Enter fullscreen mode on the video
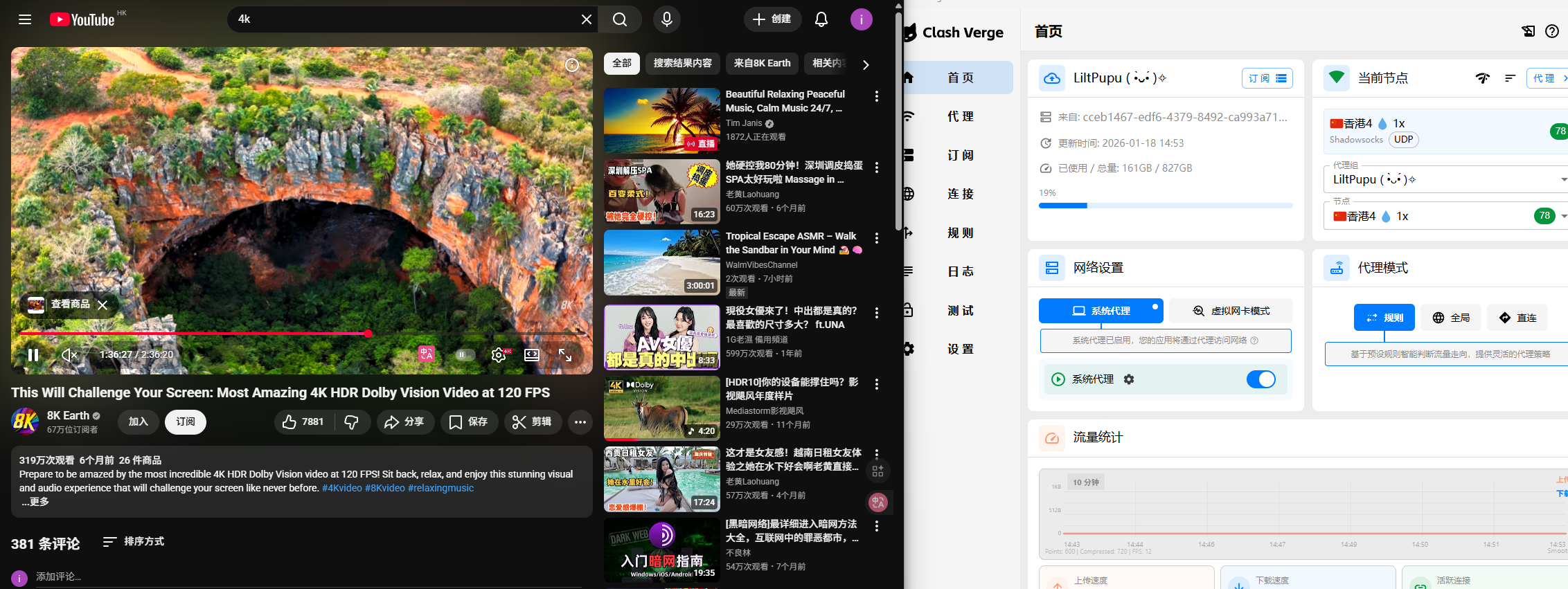The height and width of the screenshot is (589, 1568). pyautogui.click(x=565, y=355)
